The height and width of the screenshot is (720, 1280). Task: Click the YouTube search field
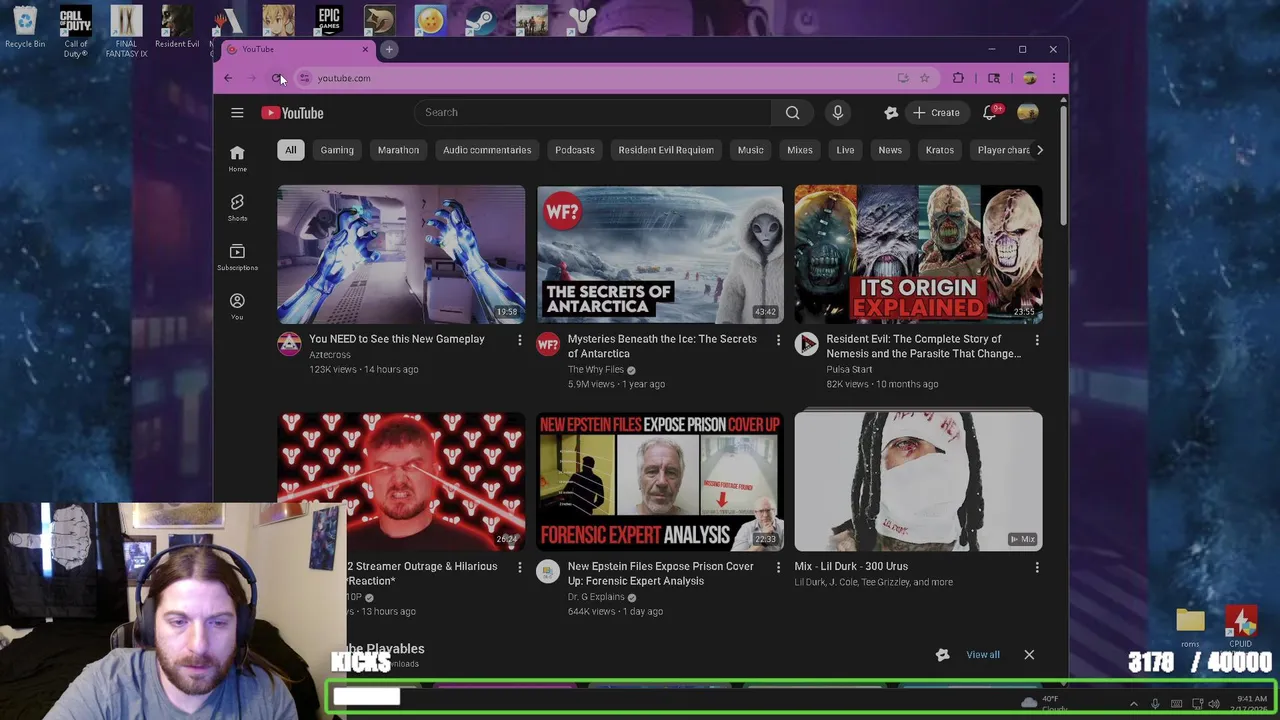pyautogui.click(x=593, y=113)
